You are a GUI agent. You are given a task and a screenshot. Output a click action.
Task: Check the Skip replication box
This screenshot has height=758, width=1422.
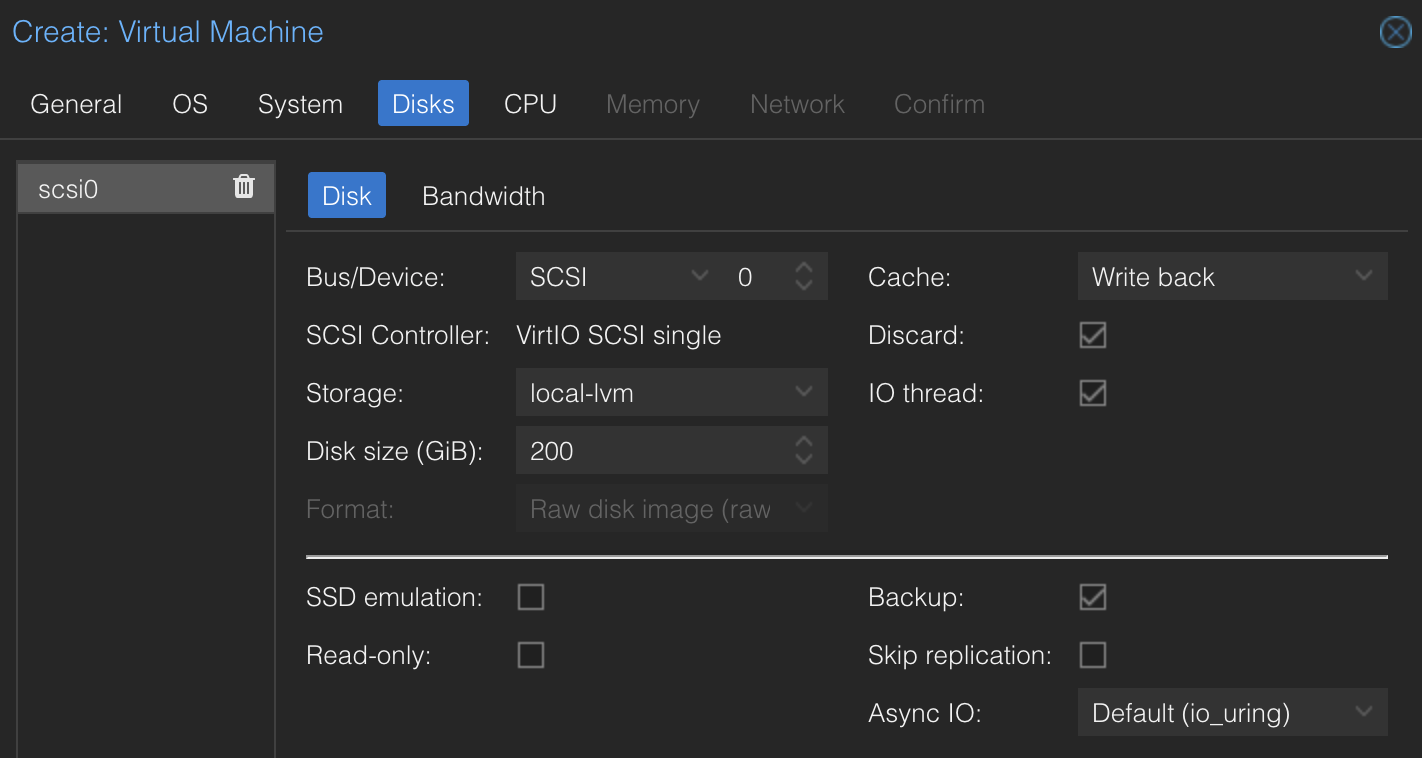(1092, 655)
